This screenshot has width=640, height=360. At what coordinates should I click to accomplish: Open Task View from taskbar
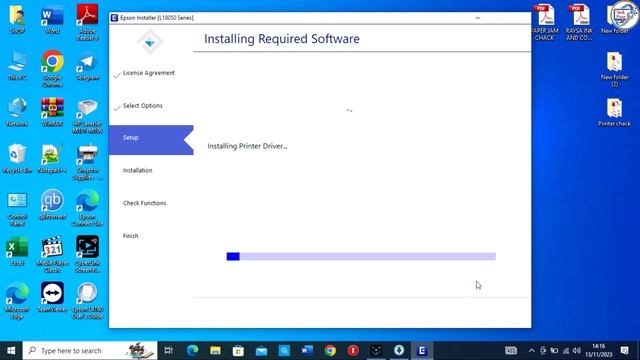click(x=169, y=351)
